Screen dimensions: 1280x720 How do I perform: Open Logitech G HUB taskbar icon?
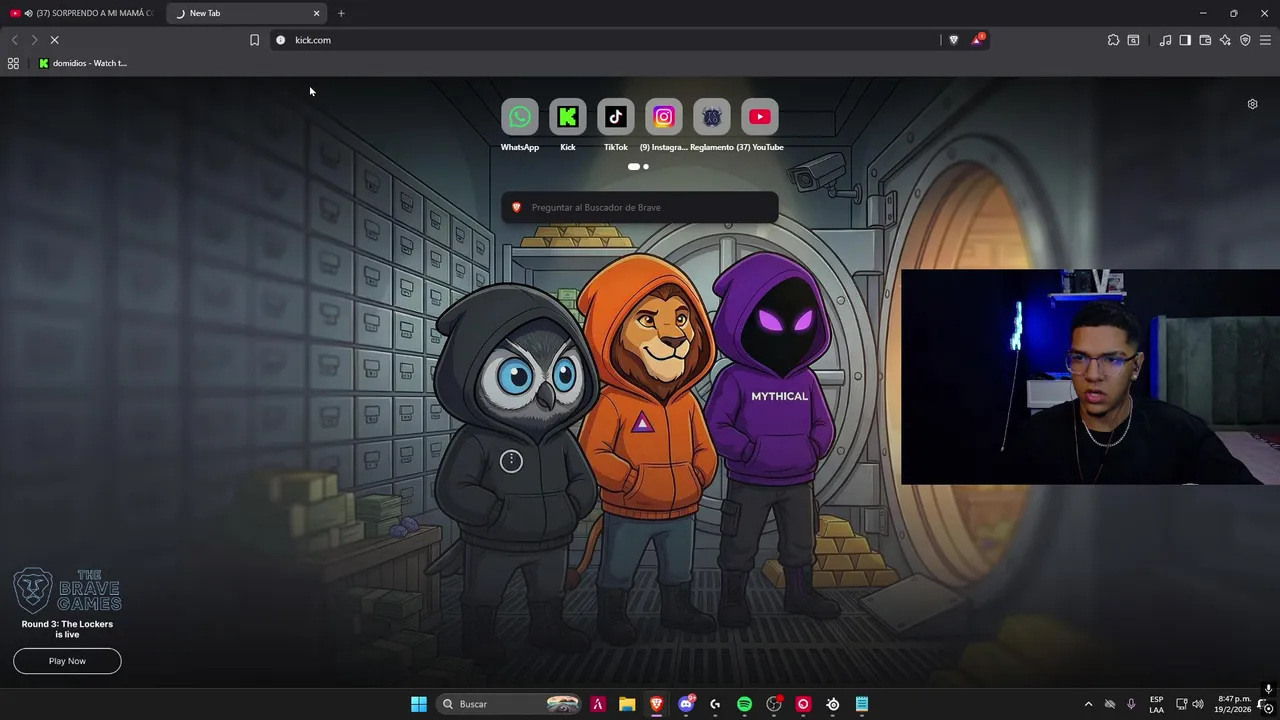point(715,704)
